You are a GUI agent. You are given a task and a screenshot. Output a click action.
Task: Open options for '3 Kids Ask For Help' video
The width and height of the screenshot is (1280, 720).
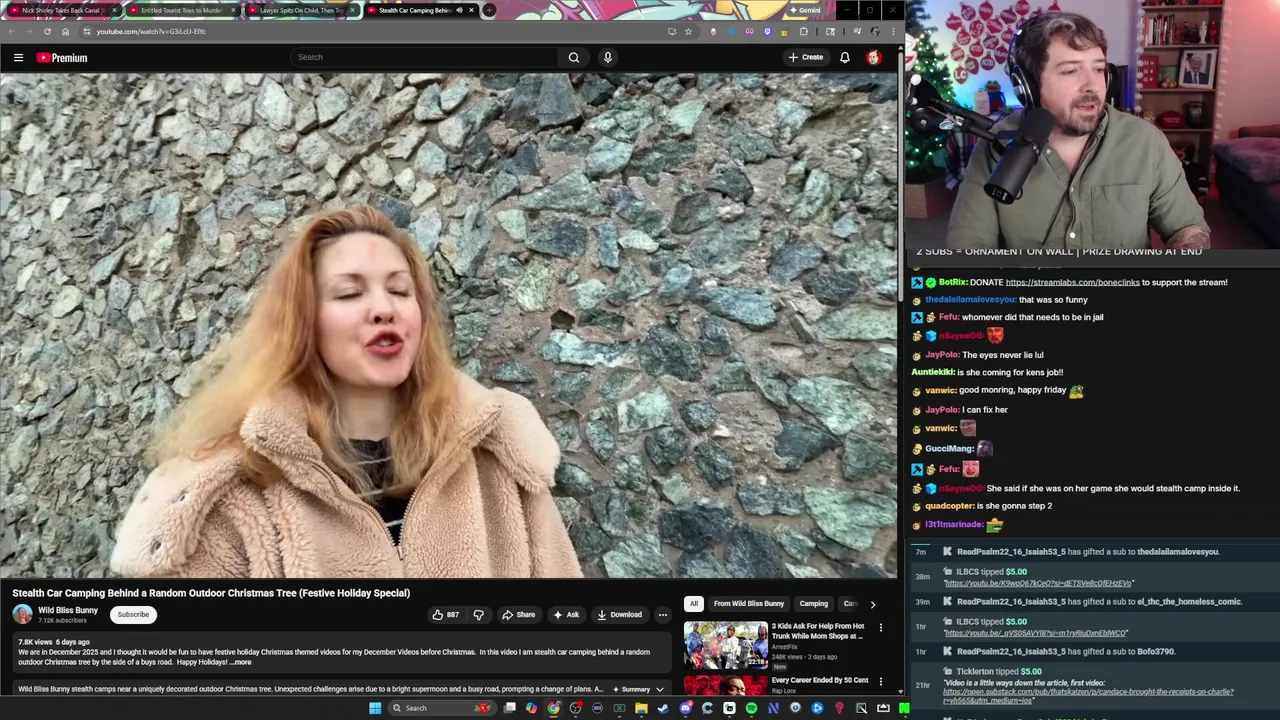[880, 628]
